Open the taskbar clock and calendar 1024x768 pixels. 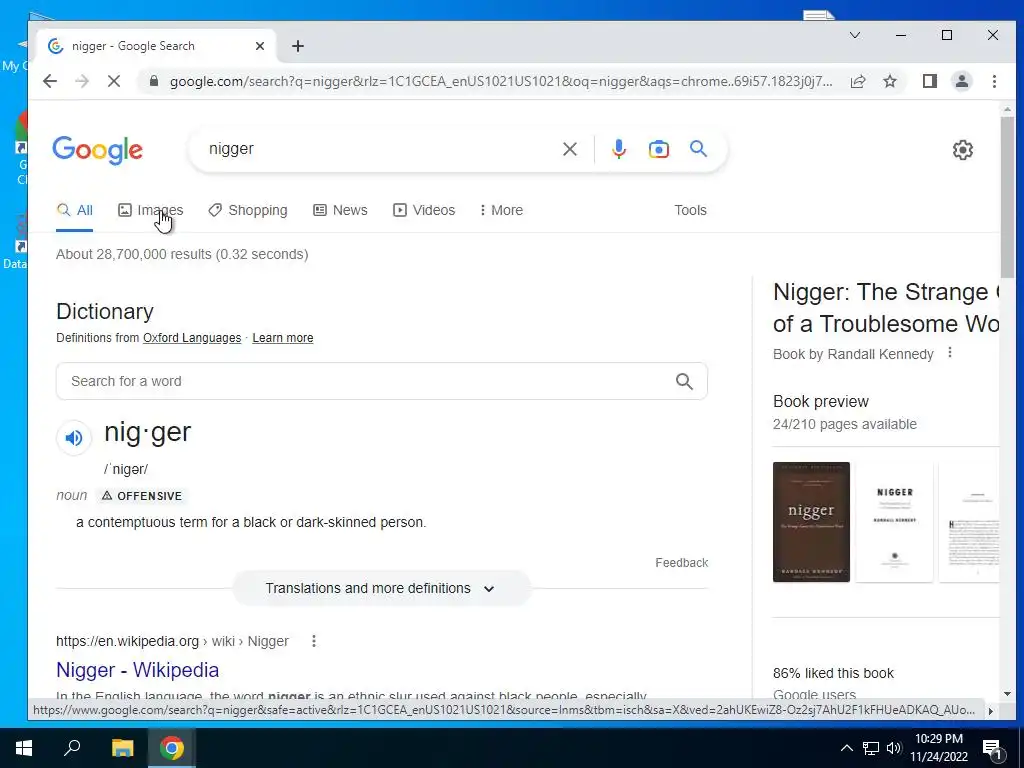[939, 748]
